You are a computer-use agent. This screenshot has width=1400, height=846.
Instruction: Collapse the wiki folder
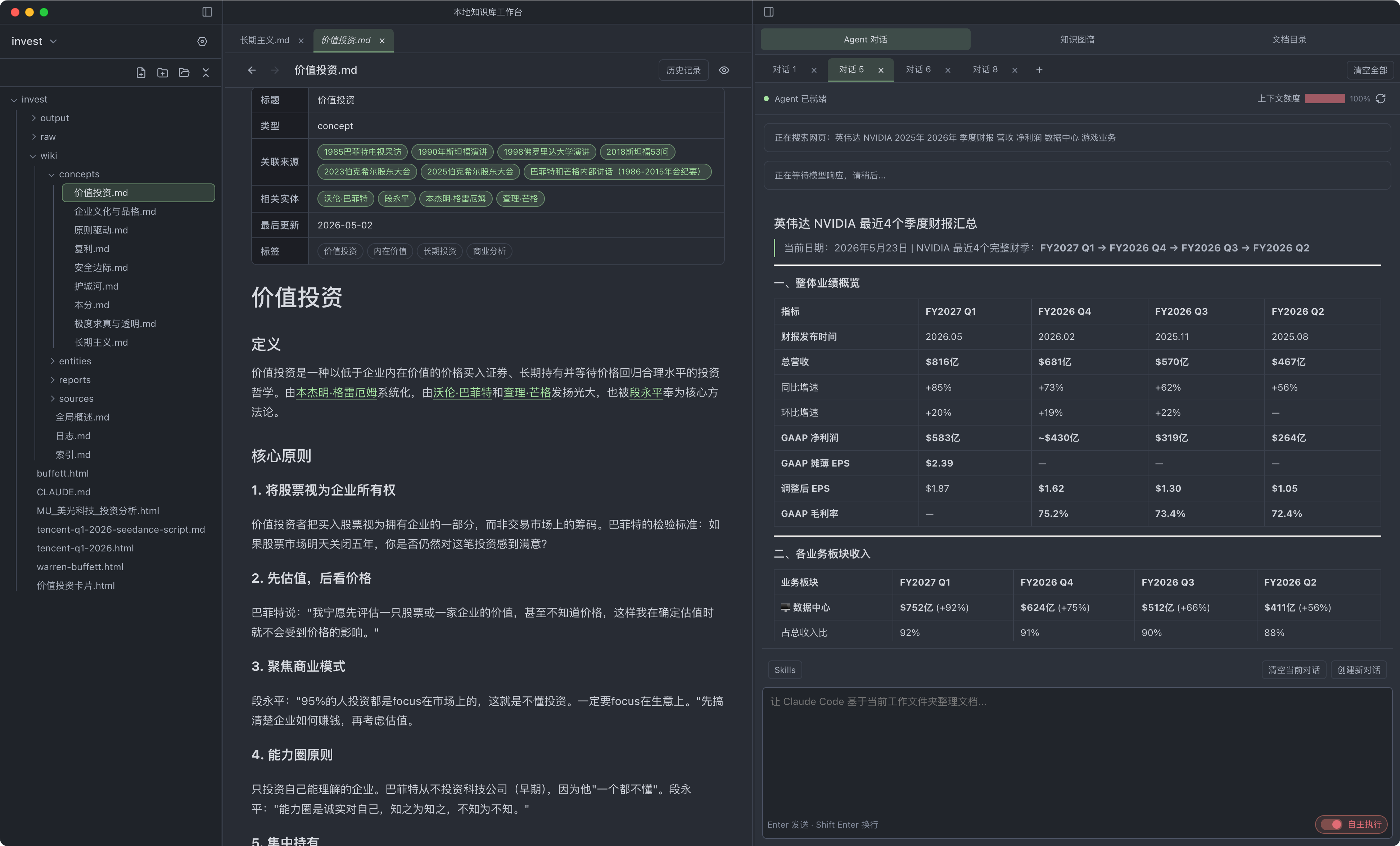tap(32, 156)
